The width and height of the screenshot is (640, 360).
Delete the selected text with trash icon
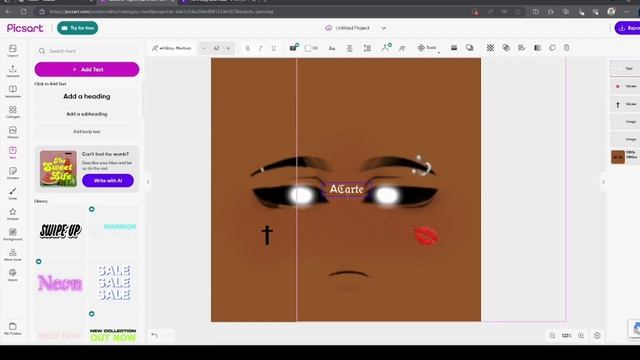pos(567,48)
